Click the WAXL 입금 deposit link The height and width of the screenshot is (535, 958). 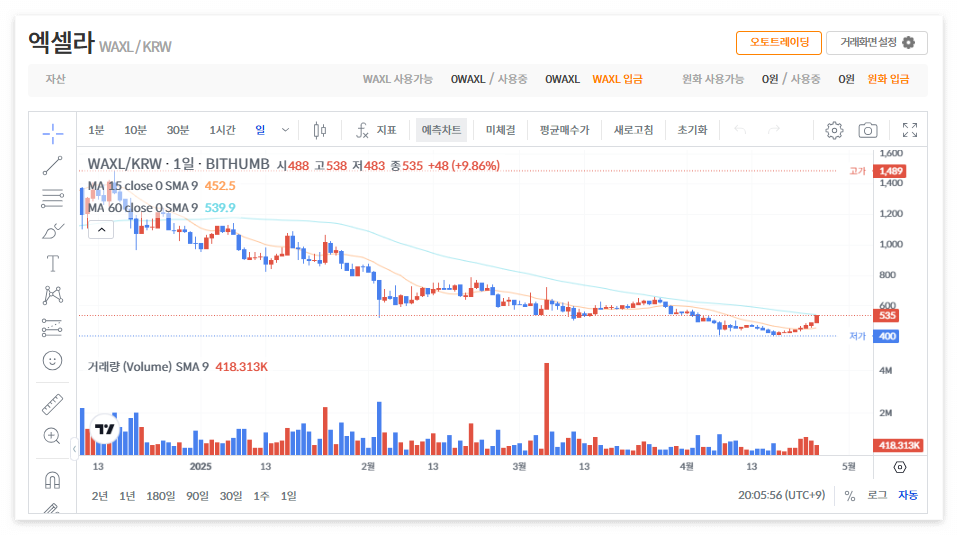point(617,79)
